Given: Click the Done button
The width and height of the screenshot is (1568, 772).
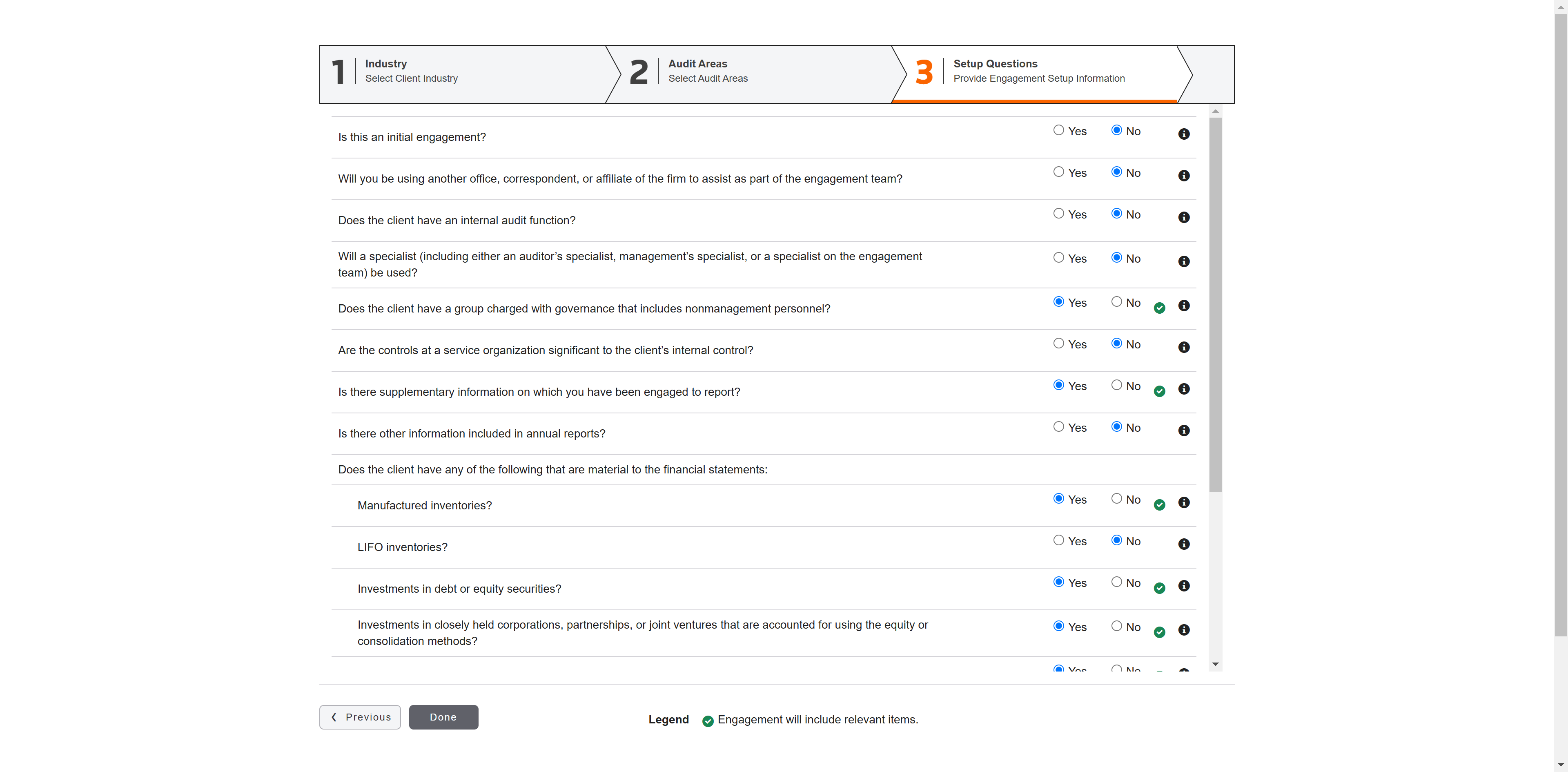Looking at the screenshot, I should coord(443,717).
